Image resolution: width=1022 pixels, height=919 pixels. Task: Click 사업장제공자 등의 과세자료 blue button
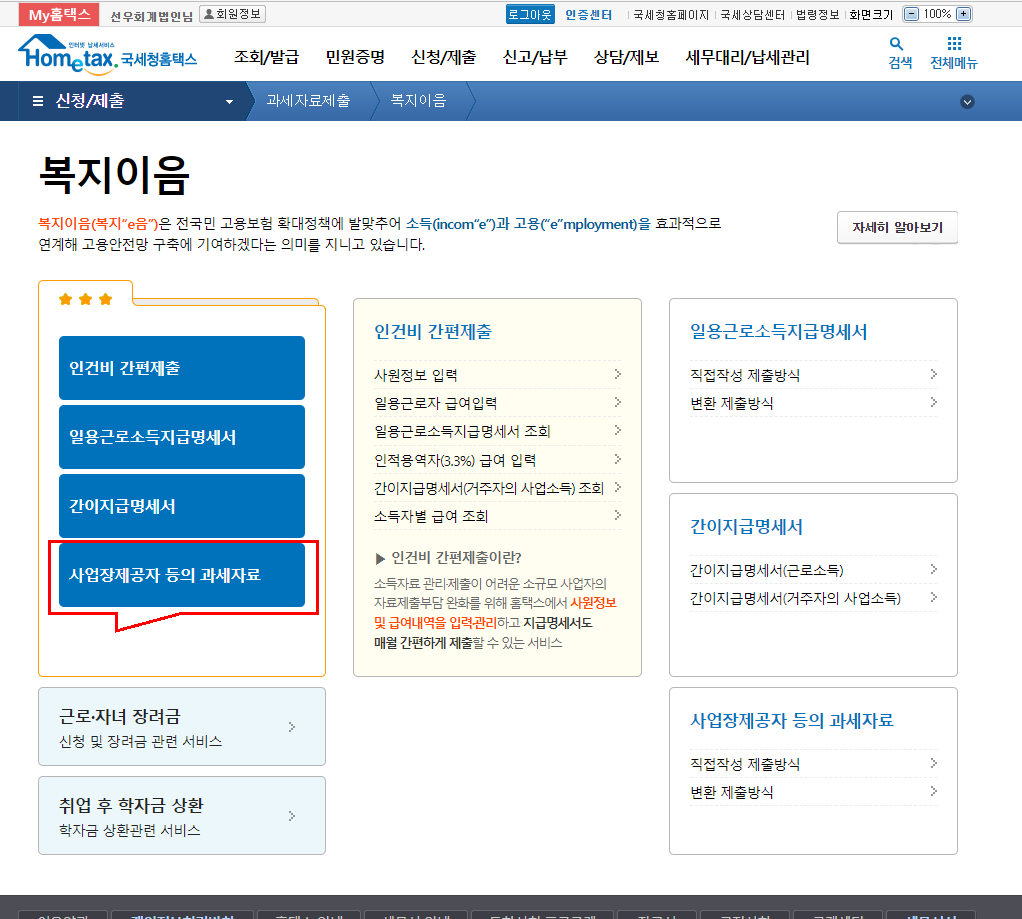point(181,575)
